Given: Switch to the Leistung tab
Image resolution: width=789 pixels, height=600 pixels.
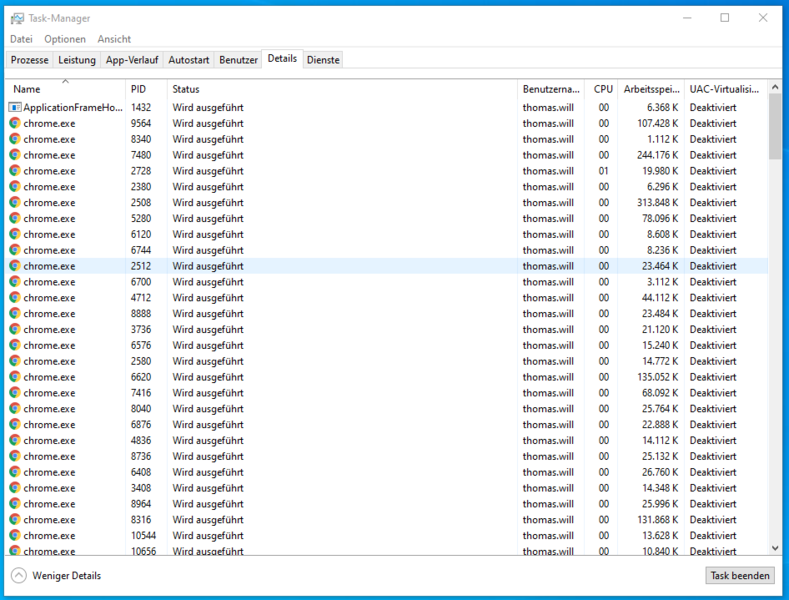Looking at the screenshot, I should click(77, 60).
